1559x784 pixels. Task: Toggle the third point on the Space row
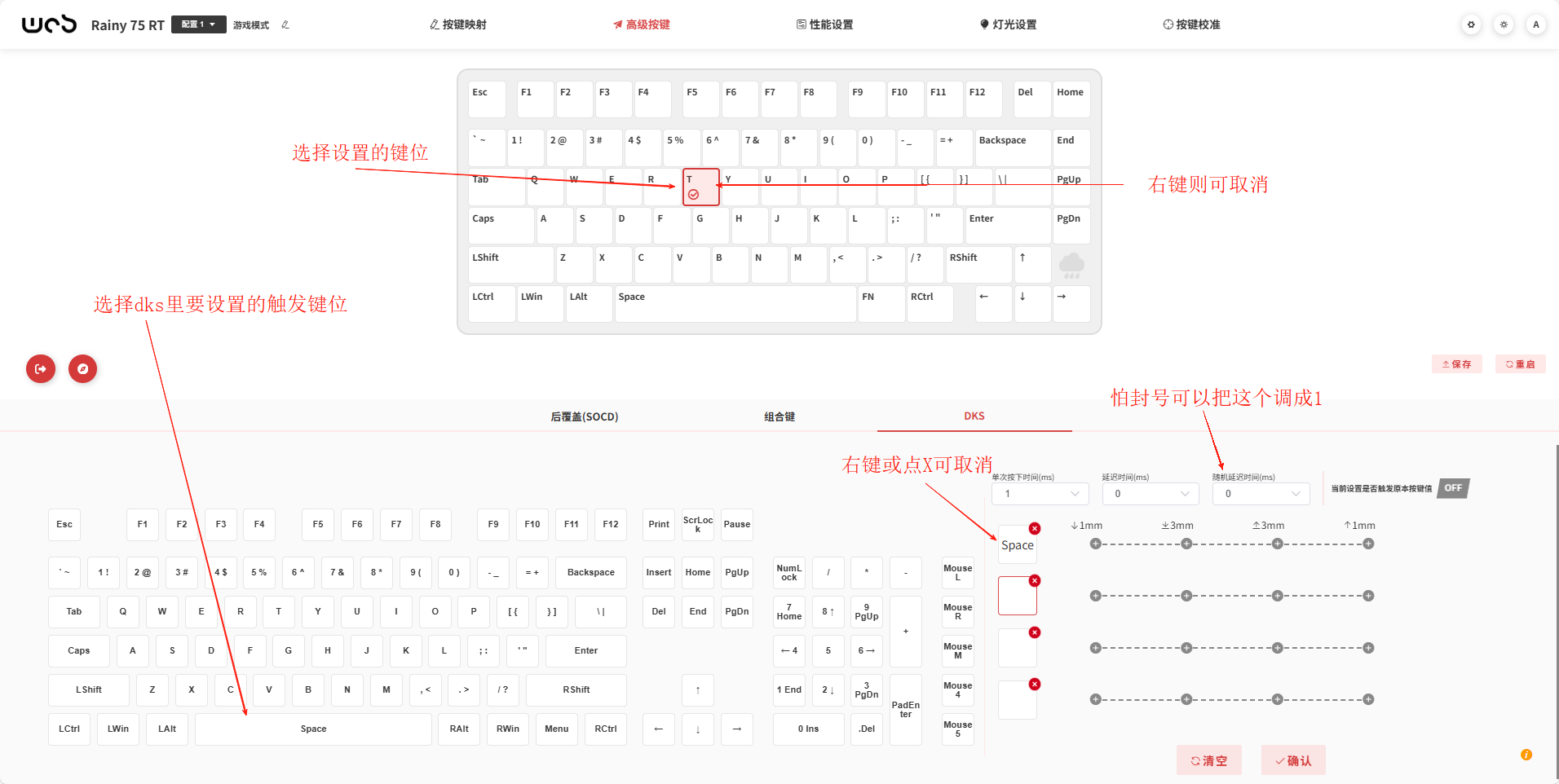[1277, 544]
